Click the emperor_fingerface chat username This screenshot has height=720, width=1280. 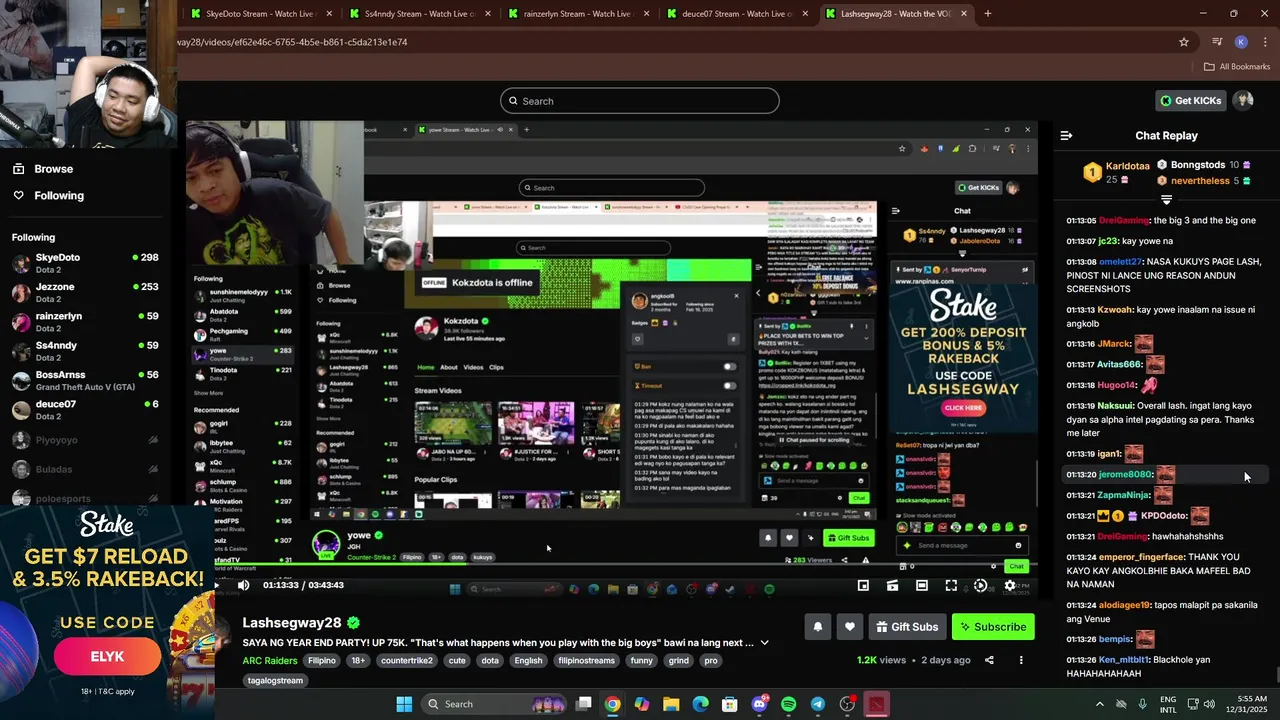coord(1139,557)
